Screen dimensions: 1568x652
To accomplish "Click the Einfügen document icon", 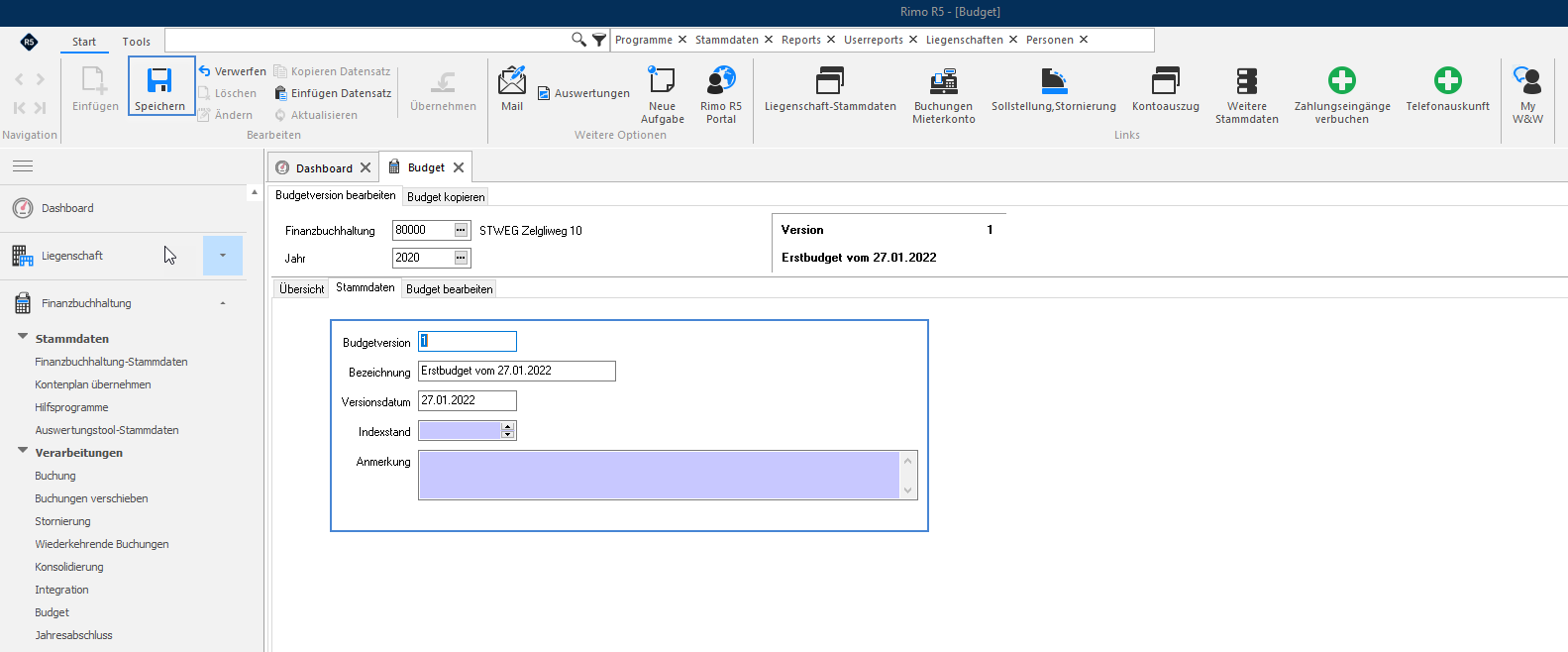I will click(x=95, y=80).
